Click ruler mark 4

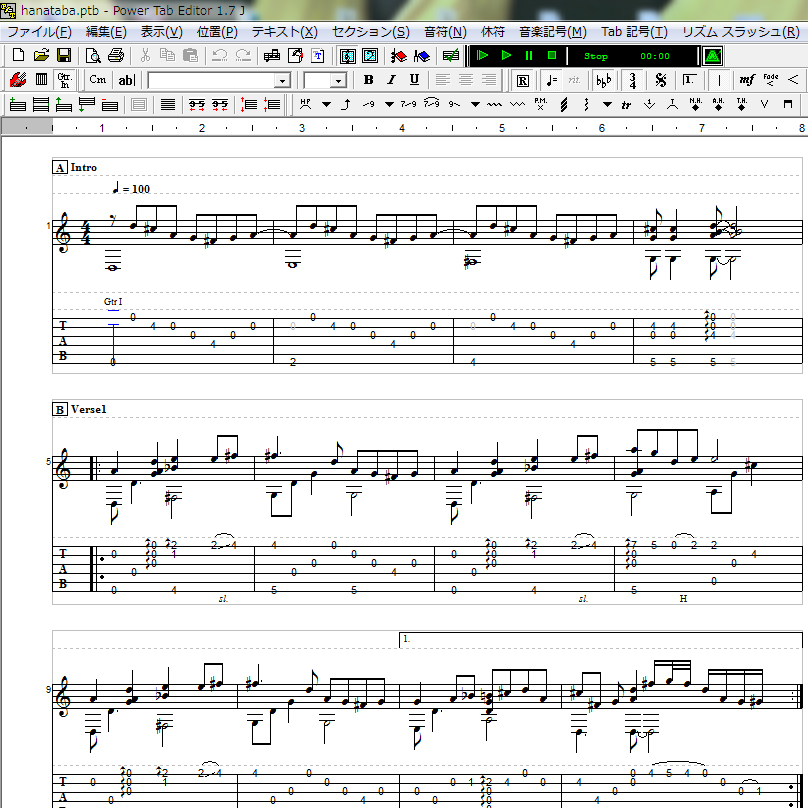click(x=401, y=128)
